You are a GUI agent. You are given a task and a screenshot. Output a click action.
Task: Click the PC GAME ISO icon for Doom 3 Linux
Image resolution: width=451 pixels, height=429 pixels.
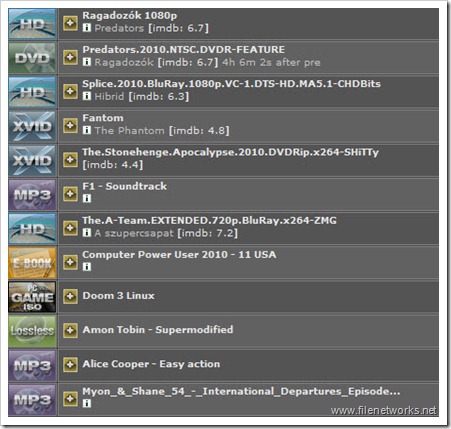32,297
